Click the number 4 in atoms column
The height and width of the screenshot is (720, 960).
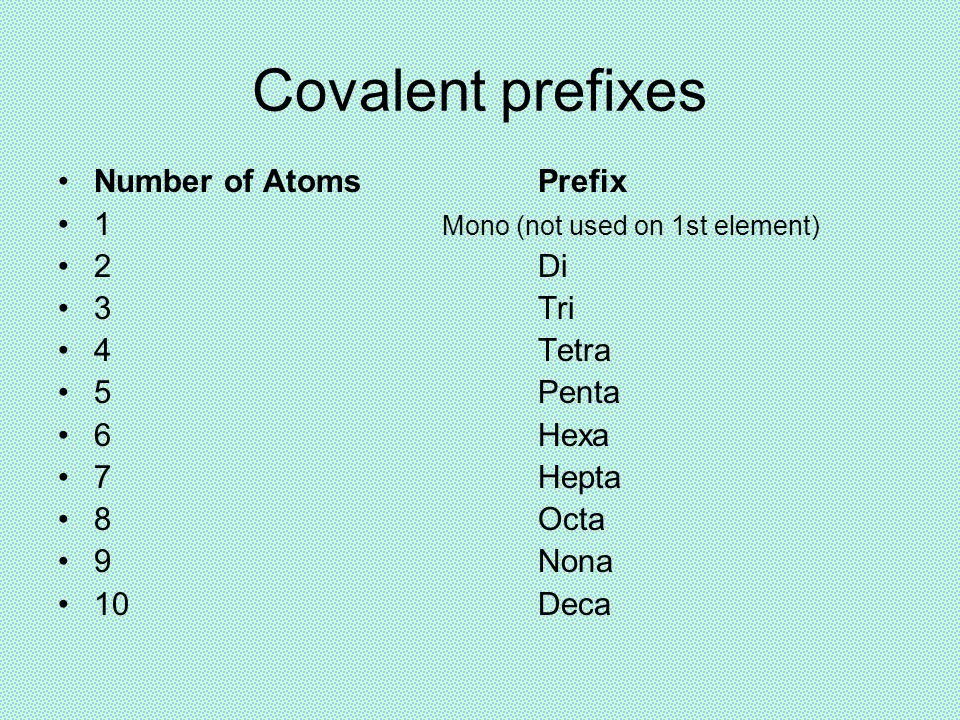pyautogui.click(x=102, y=350)
